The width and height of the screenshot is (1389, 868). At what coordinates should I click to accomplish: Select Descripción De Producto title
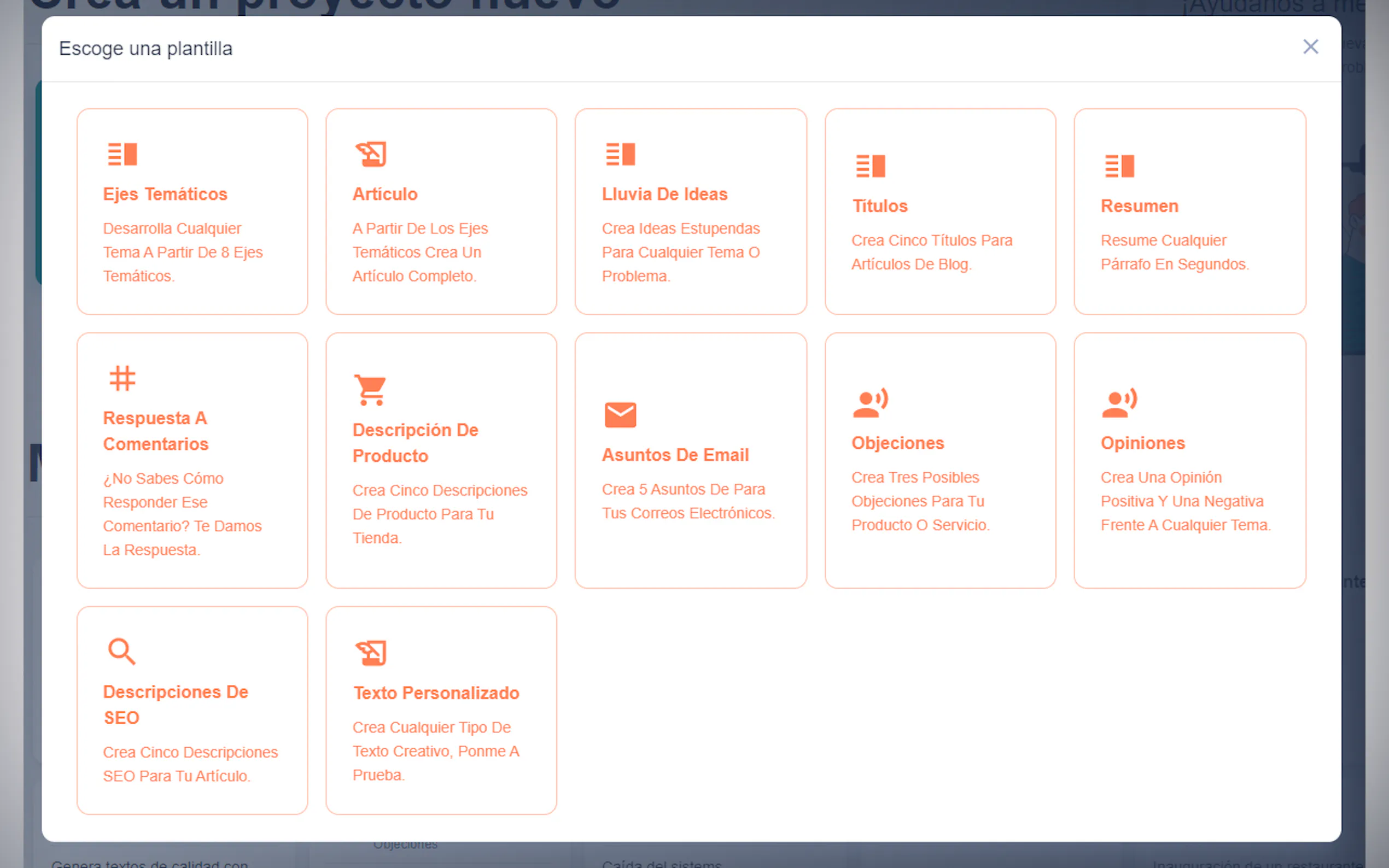pos(415,443)
